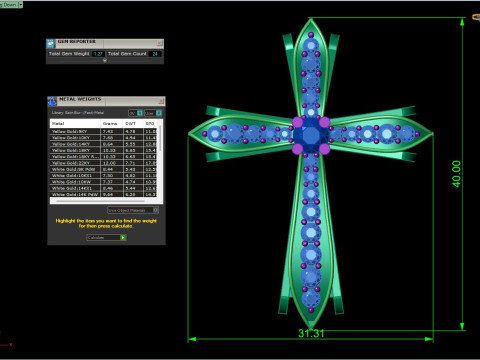This screenshot has height=360, width=480.
Task: Click the 7.71 DWT cell
Action: pyautogui.click(x=133, y=163)
